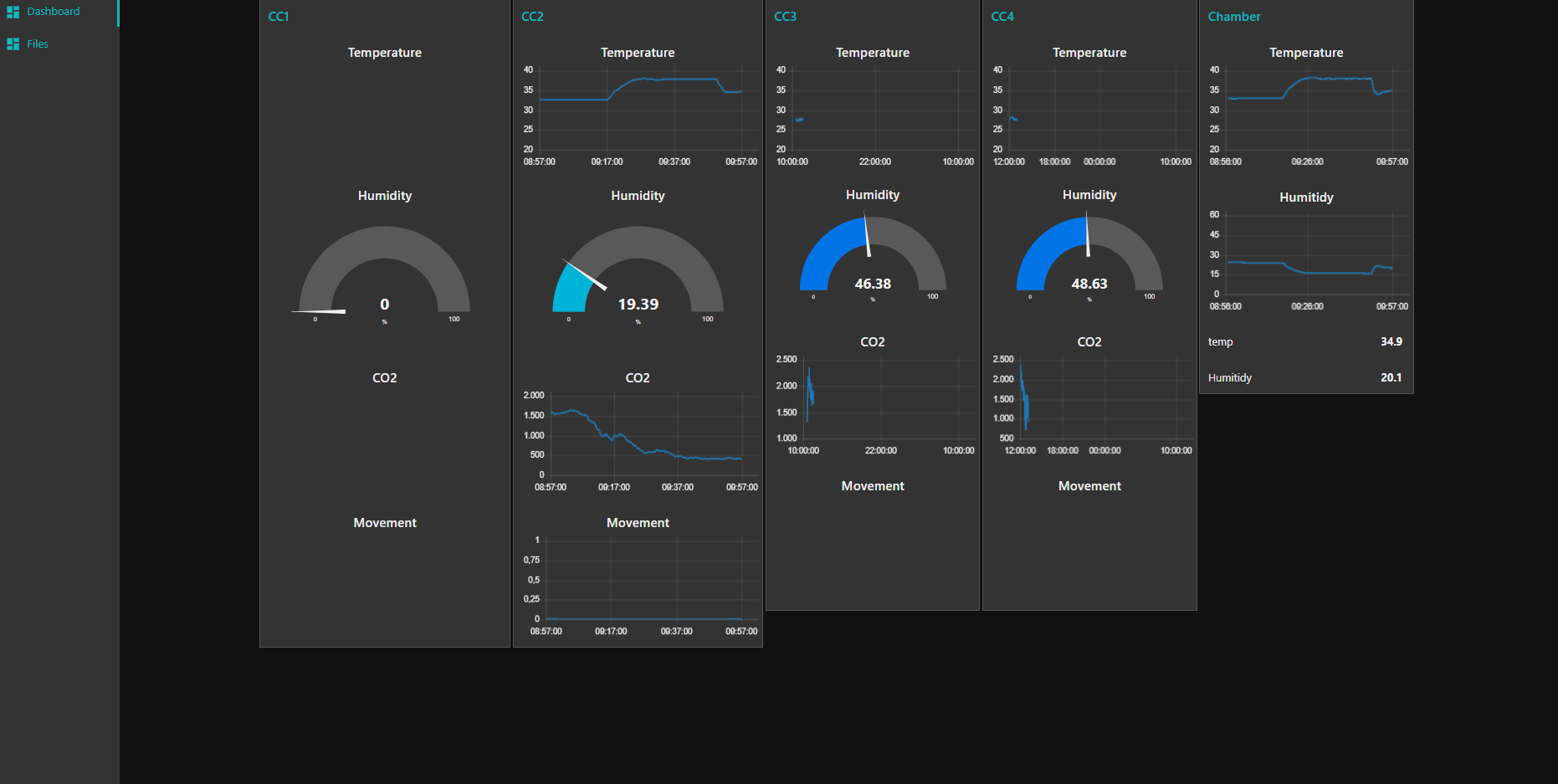Image resolution: width=1558 pixels, height=784 pixels.
Task: Open the Dashboard tab label
Action: click(x=54, y=12)
